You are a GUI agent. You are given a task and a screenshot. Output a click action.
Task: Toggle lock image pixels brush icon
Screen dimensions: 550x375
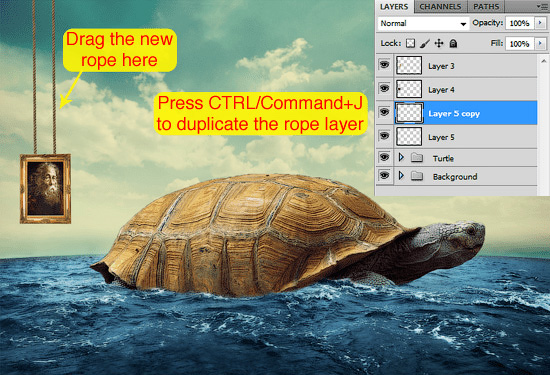425,43
